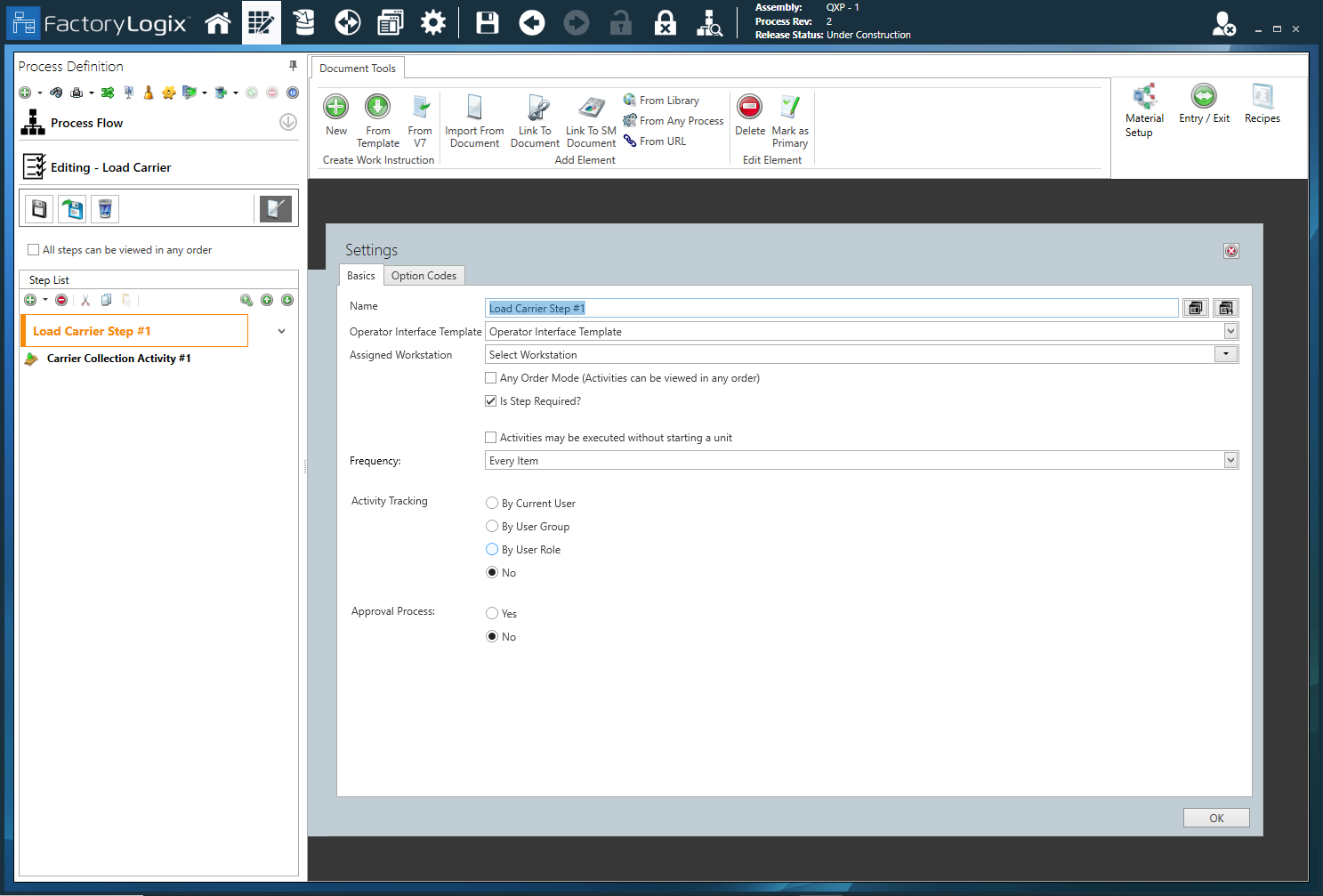Screen dimensions: 1323x896
Task: Switch to the Option Codes tab
Action: pyautogui.click(x=424, y=275)
